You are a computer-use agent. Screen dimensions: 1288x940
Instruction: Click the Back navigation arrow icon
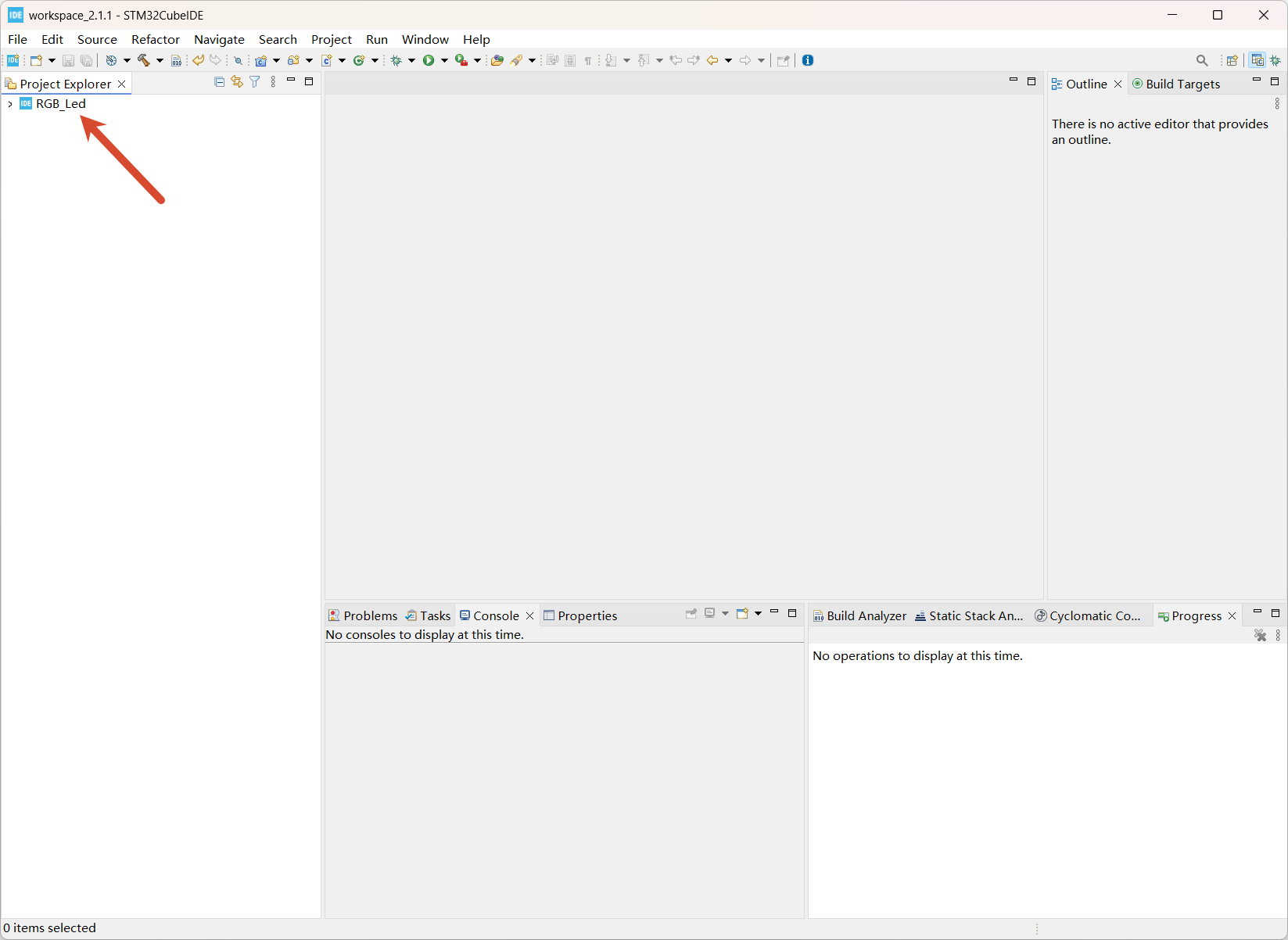coord(712,60)
